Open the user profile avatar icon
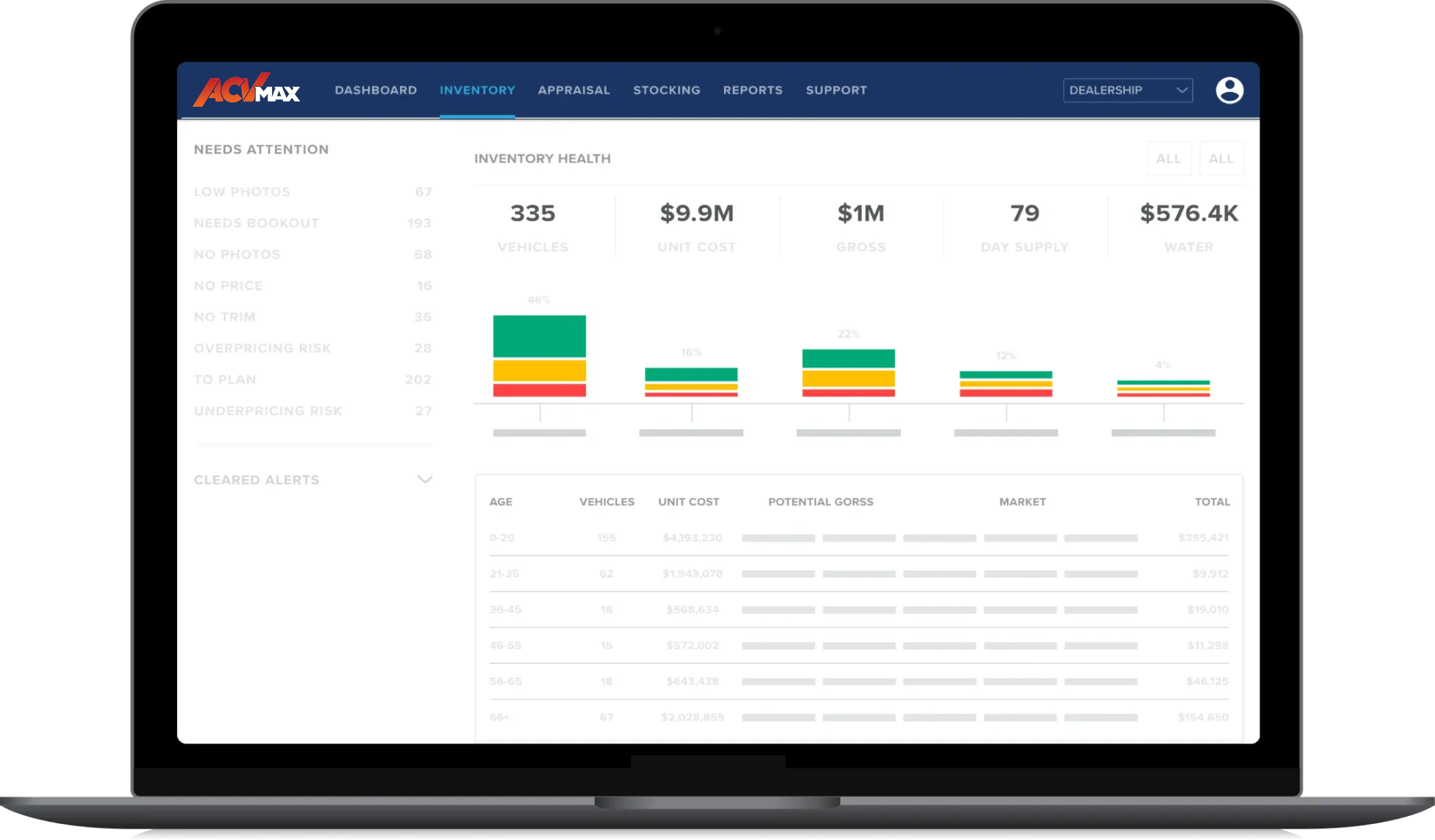The image size is (1435, 840). tap(1229, 90)
